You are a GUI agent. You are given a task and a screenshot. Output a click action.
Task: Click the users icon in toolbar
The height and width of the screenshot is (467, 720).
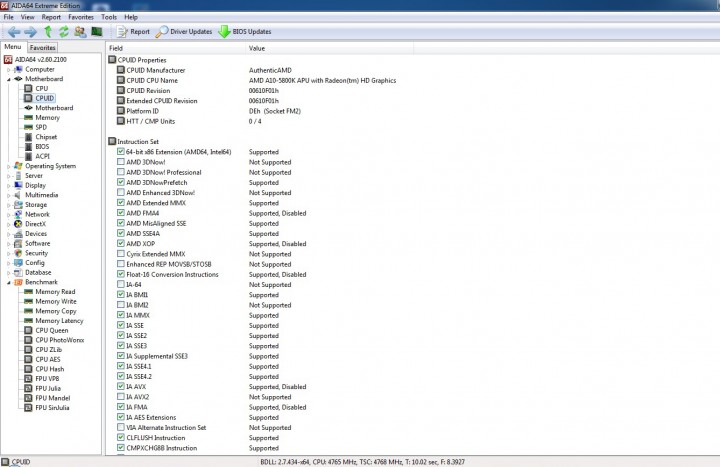80,32
